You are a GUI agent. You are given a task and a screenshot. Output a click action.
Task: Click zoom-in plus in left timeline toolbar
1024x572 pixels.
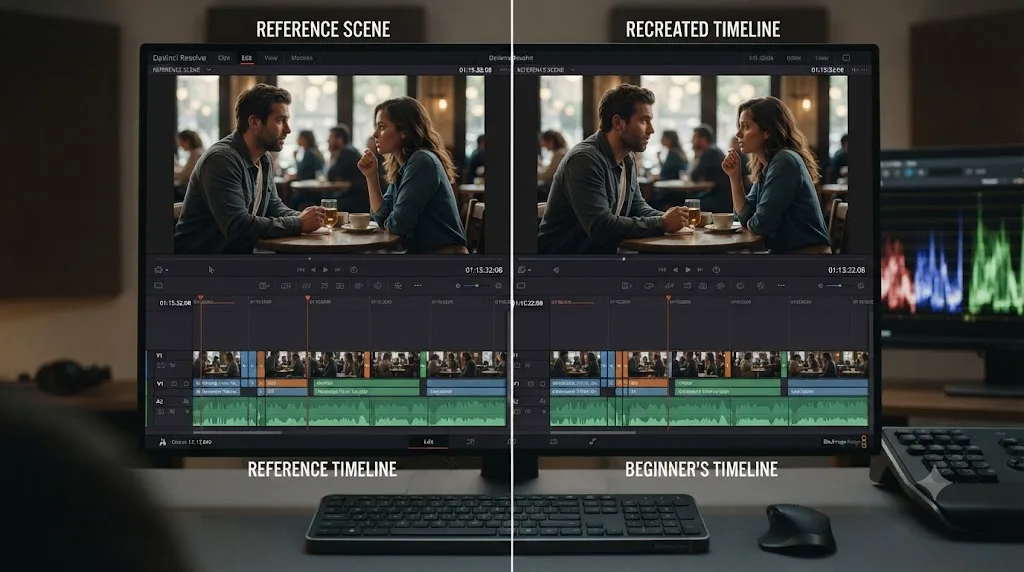[498, 286]
